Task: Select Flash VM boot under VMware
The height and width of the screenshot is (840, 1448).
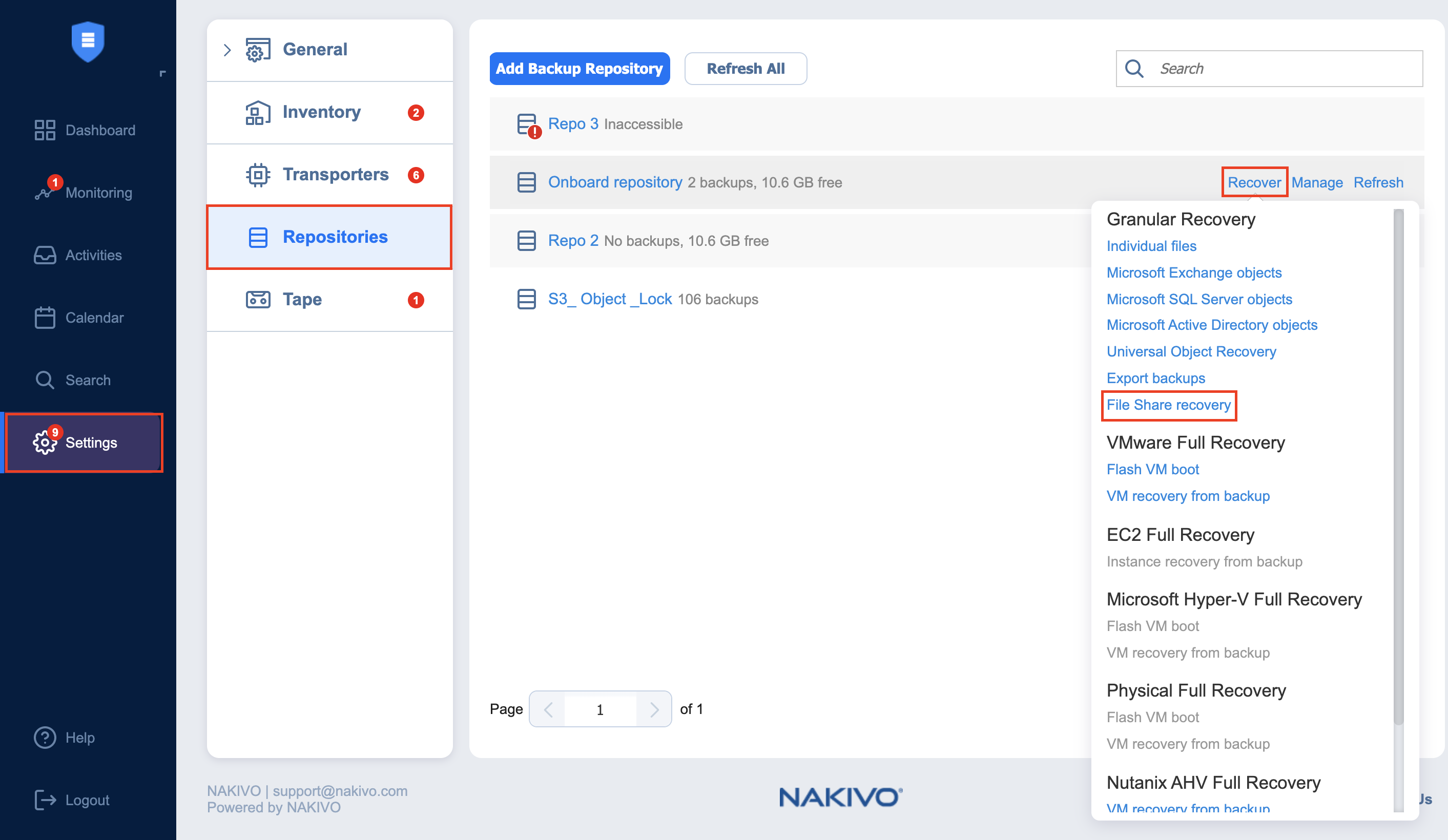Action: [1153, 469]
